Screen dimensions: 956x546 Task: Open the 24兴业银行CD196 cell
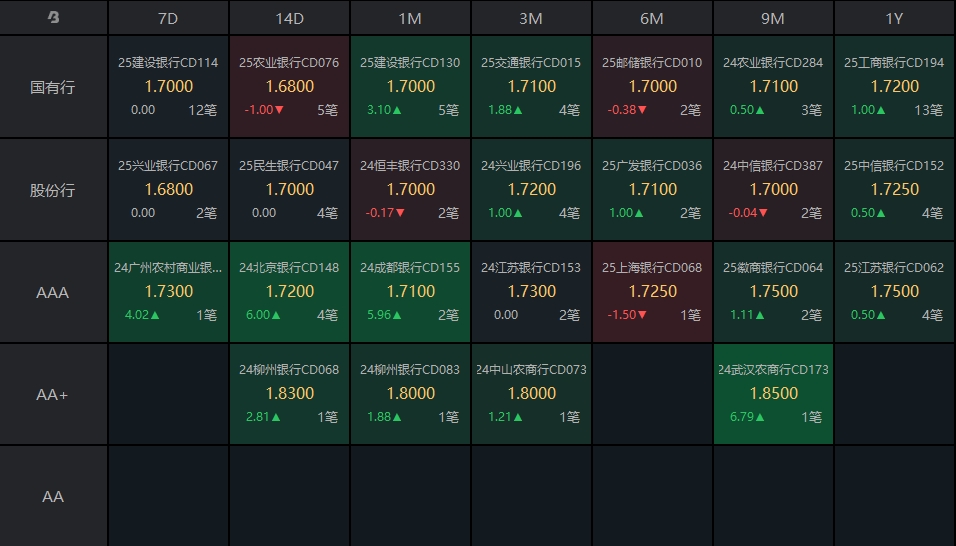click(531, 190)
